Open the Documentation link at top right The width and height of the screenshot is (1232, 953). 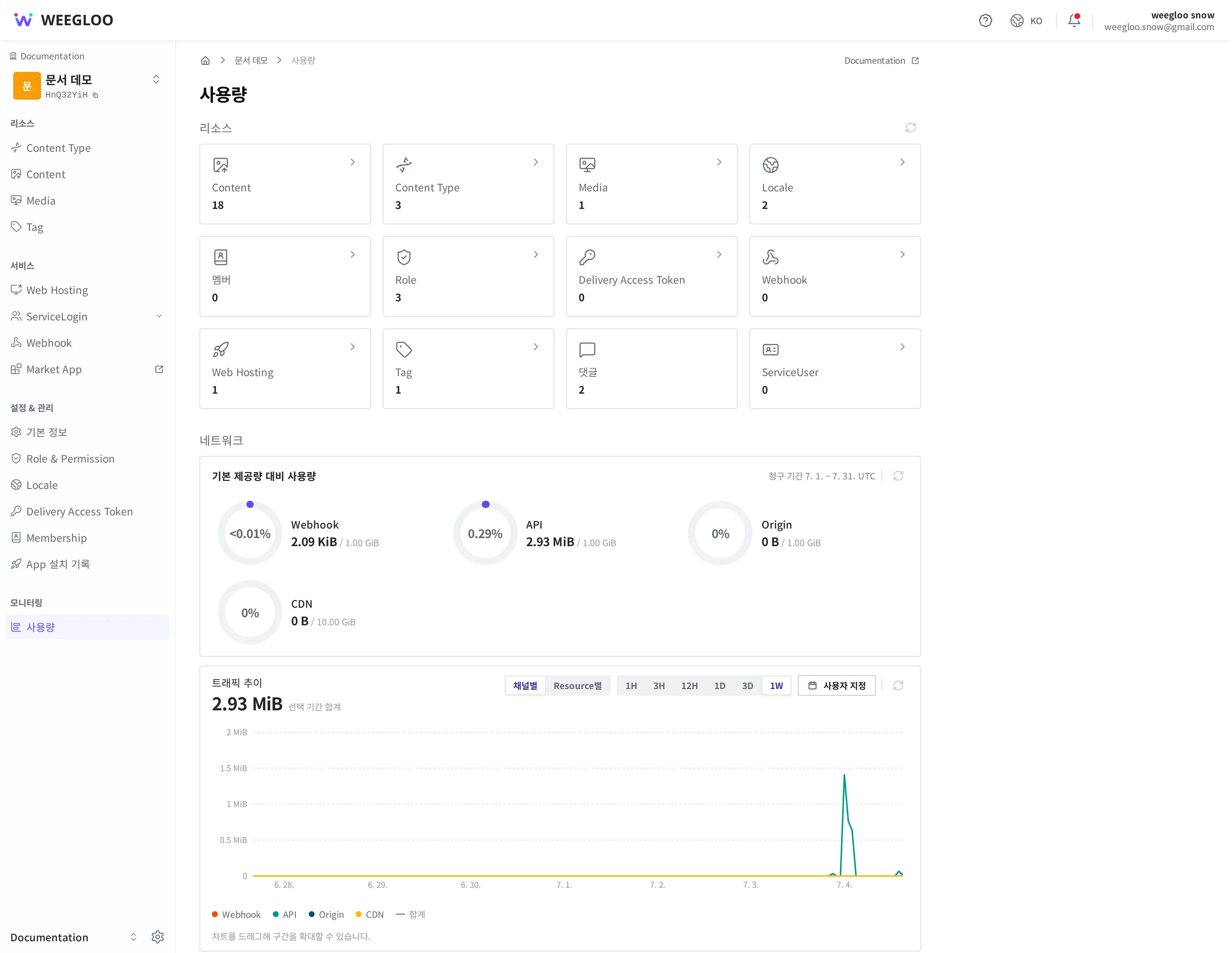point(881,60)
